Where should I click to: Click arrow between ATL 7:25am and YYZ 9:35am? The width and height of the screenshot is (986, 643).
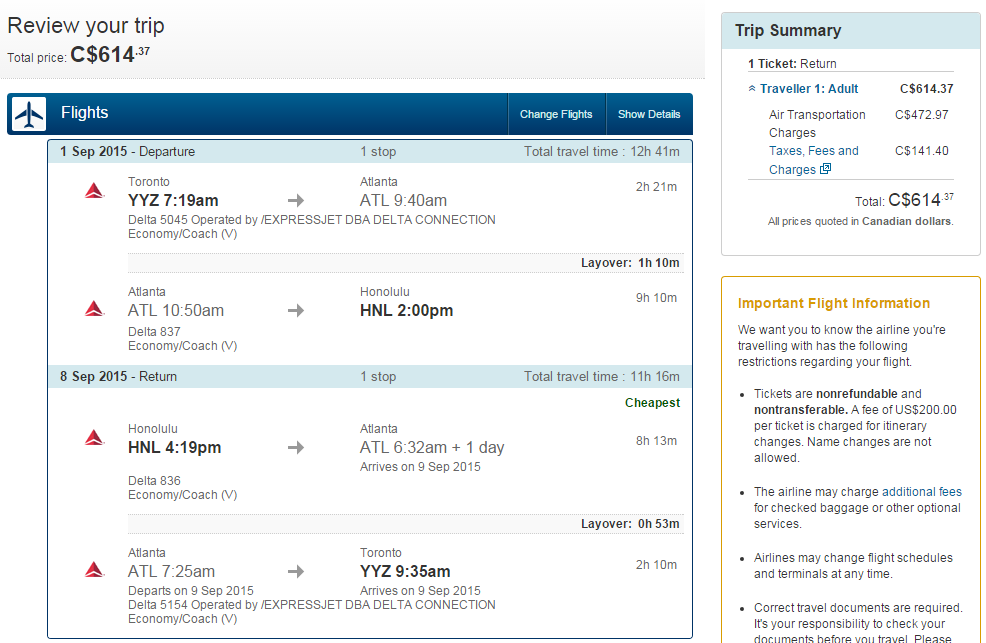(x=296, y=571)
